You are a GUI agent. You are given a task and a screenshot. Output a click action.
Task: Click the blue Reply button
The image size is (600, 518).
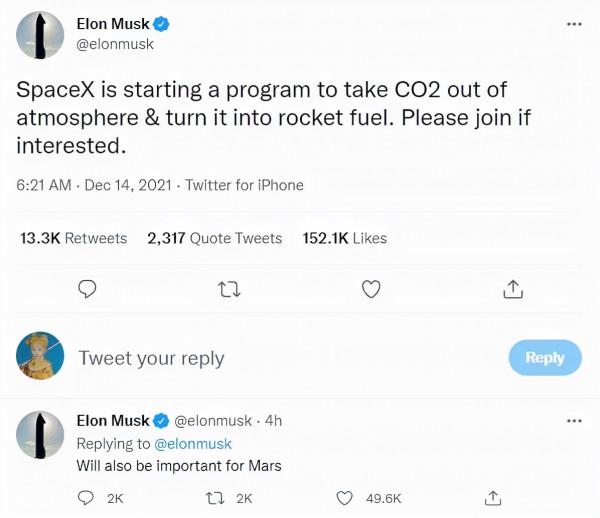tap(544, 357)
